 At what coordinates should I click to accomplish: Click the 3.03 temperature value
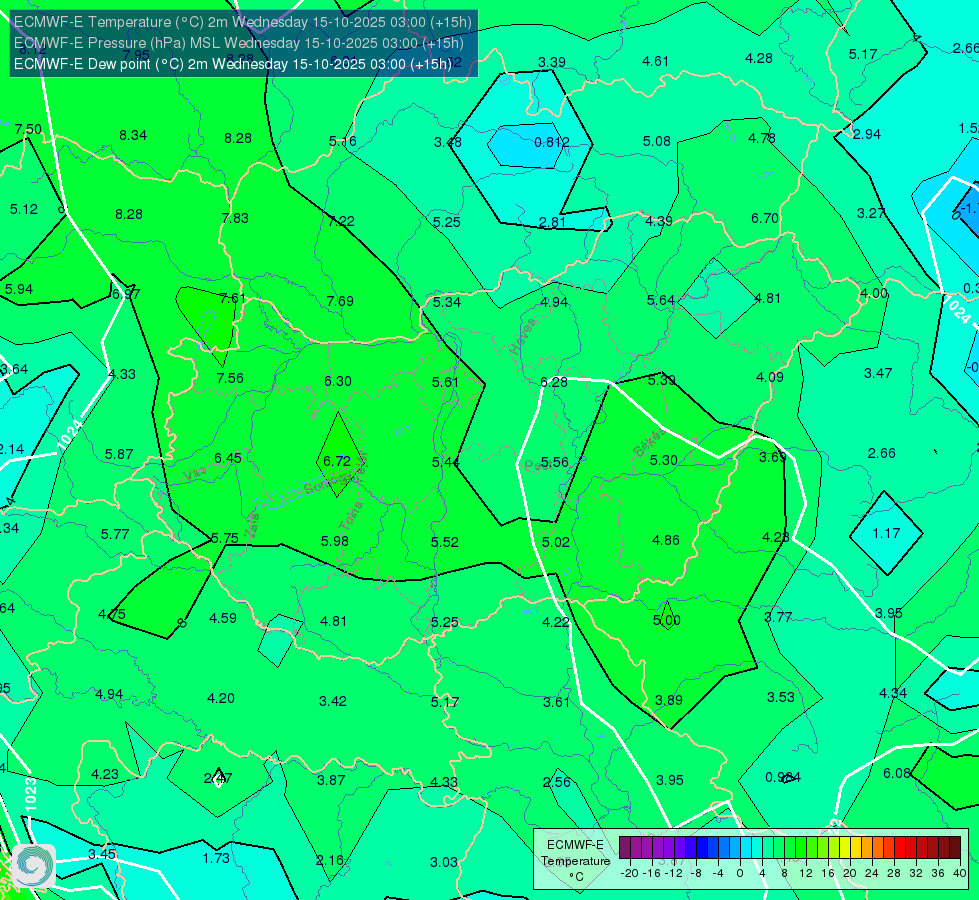[x=444, y=863]
